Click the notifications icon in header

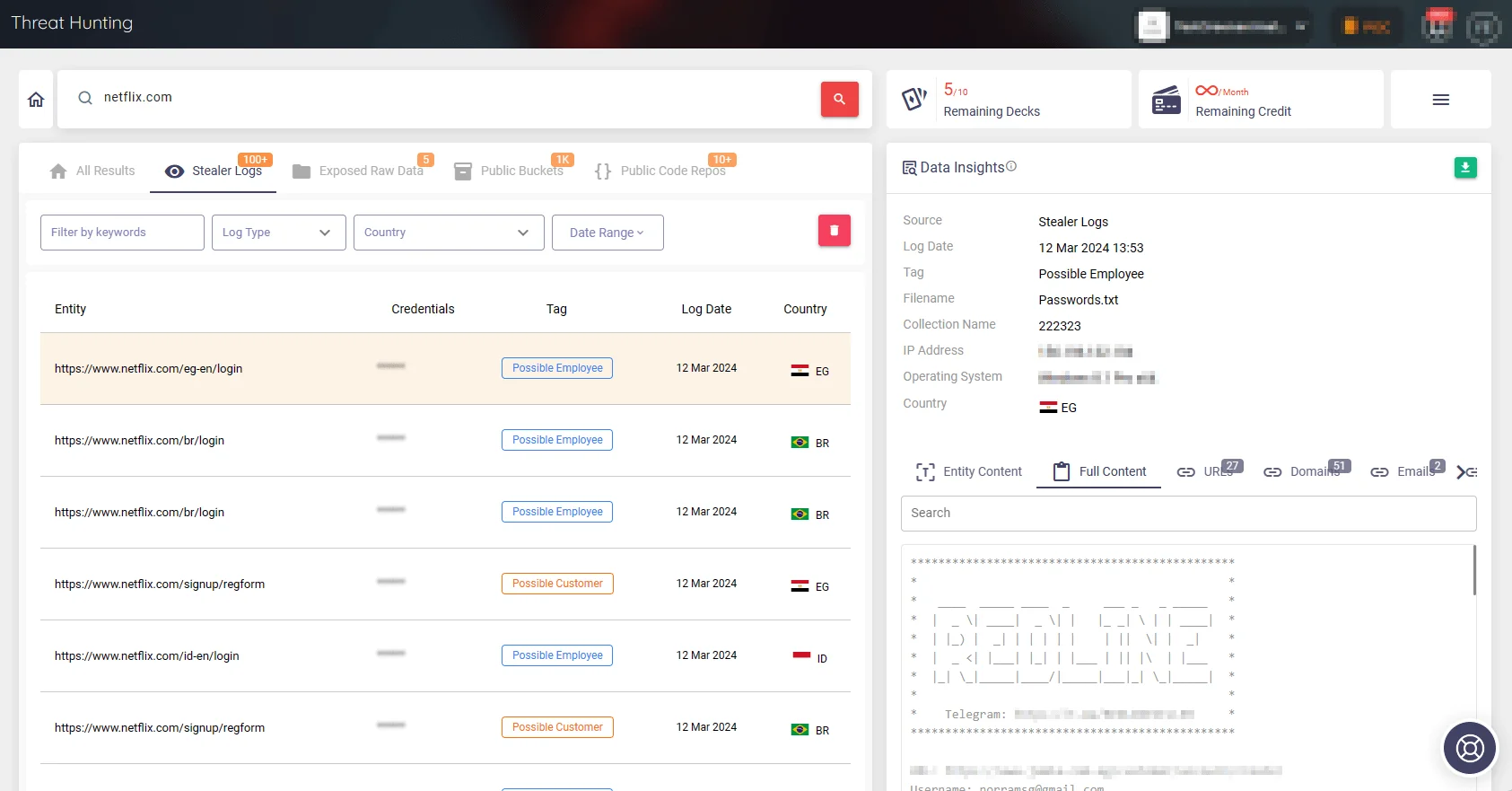point(1438,26)
